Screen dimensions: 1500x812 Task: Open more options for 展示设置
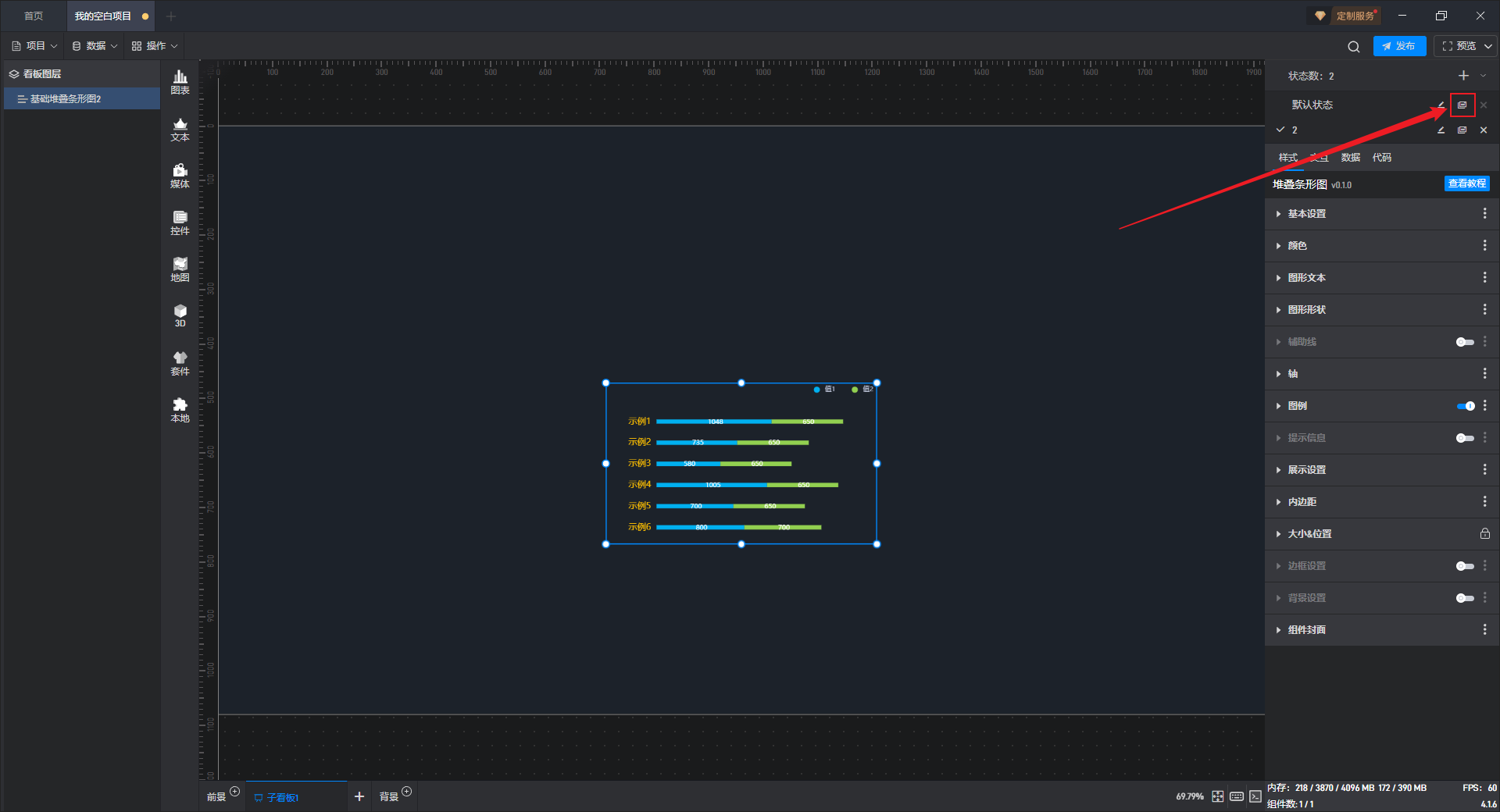pos(1484,469)
